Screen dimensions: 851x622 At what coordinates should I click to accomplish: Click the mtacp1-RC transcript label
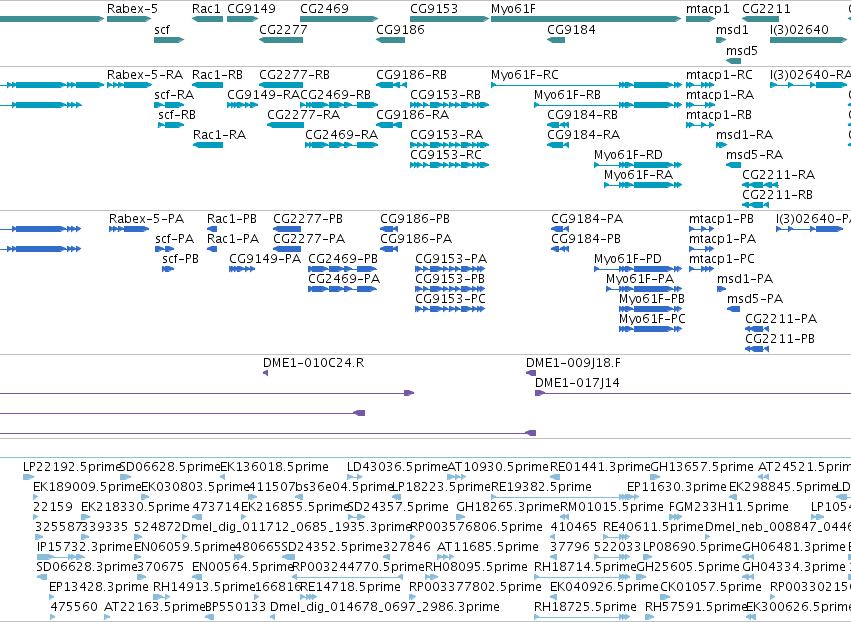coord(719,74)
